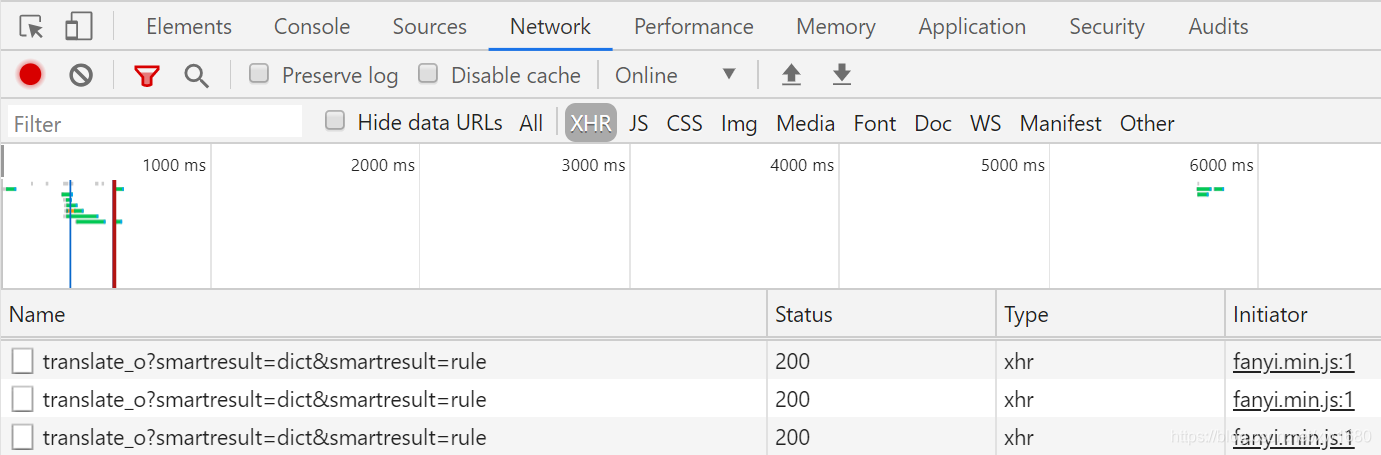
Task: Open search with the magnifying glass icon
Action: 197,75
